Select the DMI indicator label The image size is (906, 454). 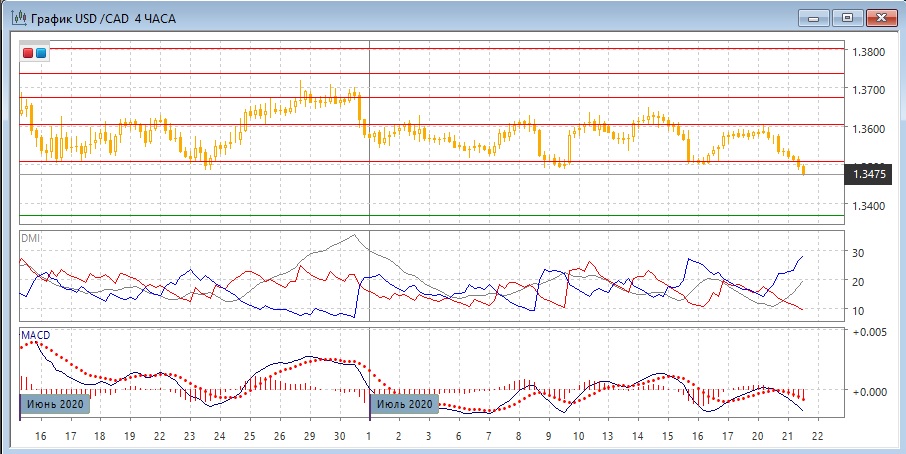point(30,237)
